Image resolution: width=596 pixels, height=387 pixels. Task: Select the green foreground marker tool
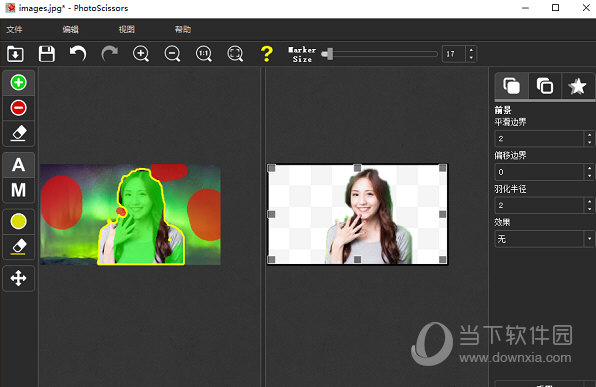point(18,82)
